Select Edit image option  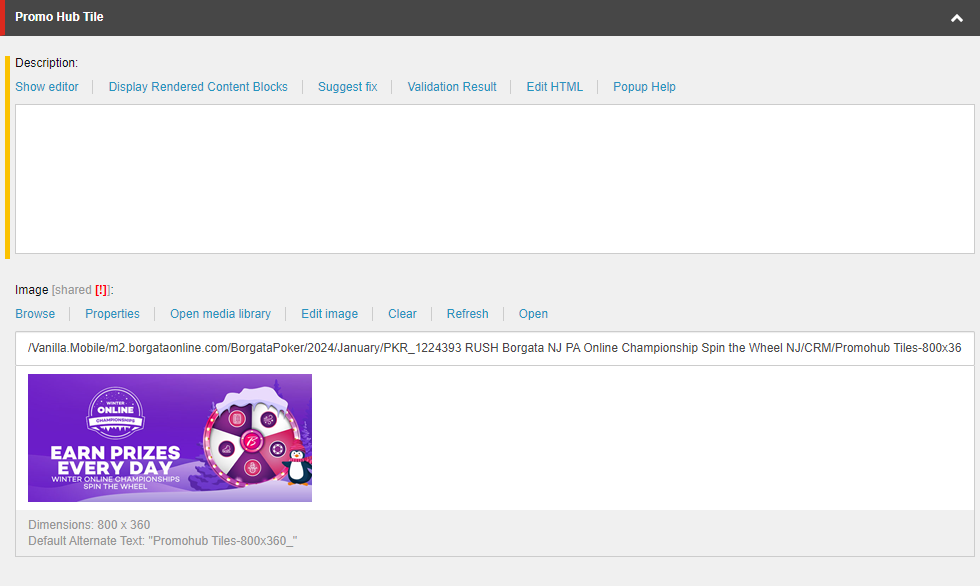[x=329, y=314]
